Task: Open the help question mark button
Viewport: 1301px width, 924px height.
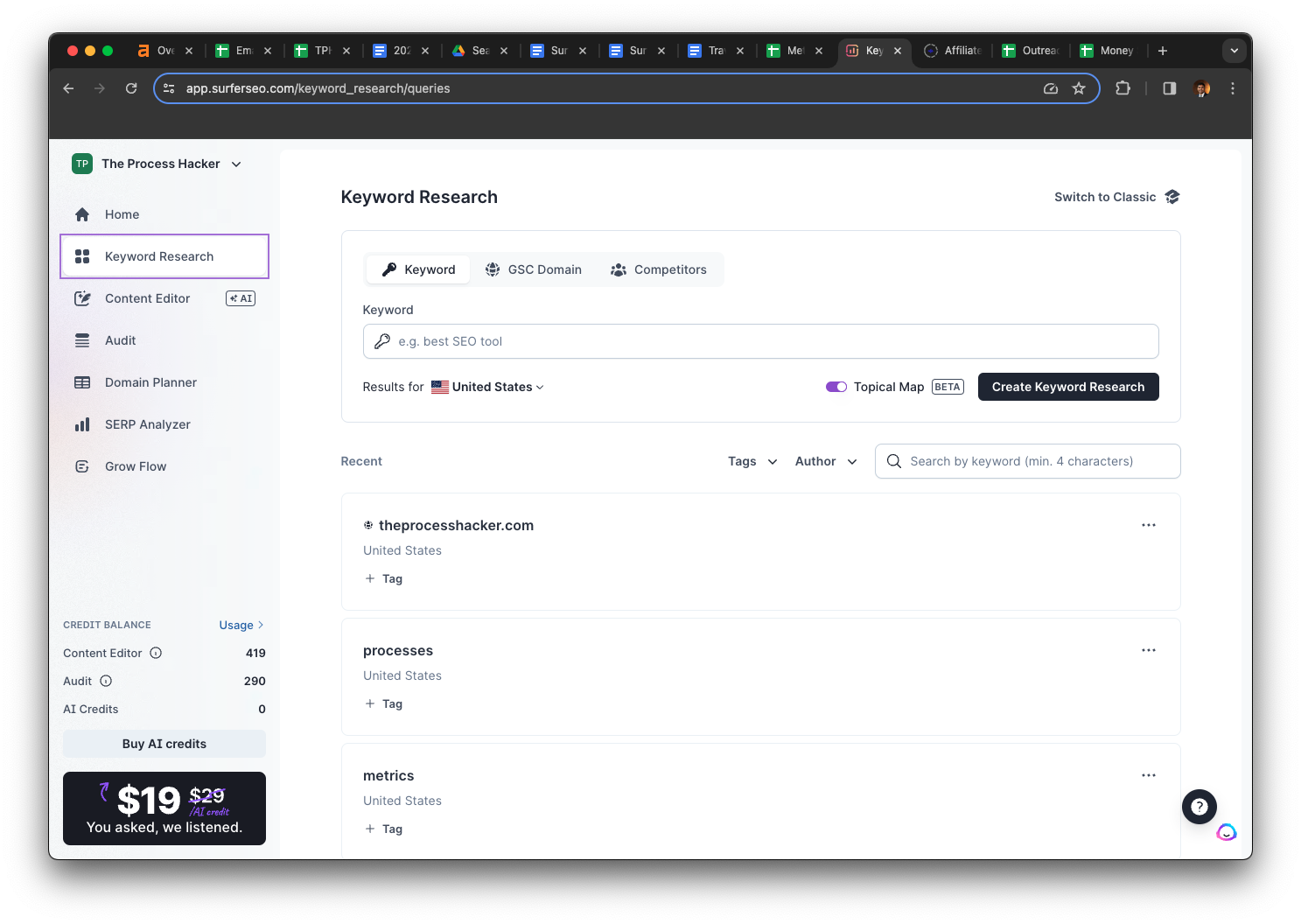Action: pyautogui.click(x=1200, y=807)
